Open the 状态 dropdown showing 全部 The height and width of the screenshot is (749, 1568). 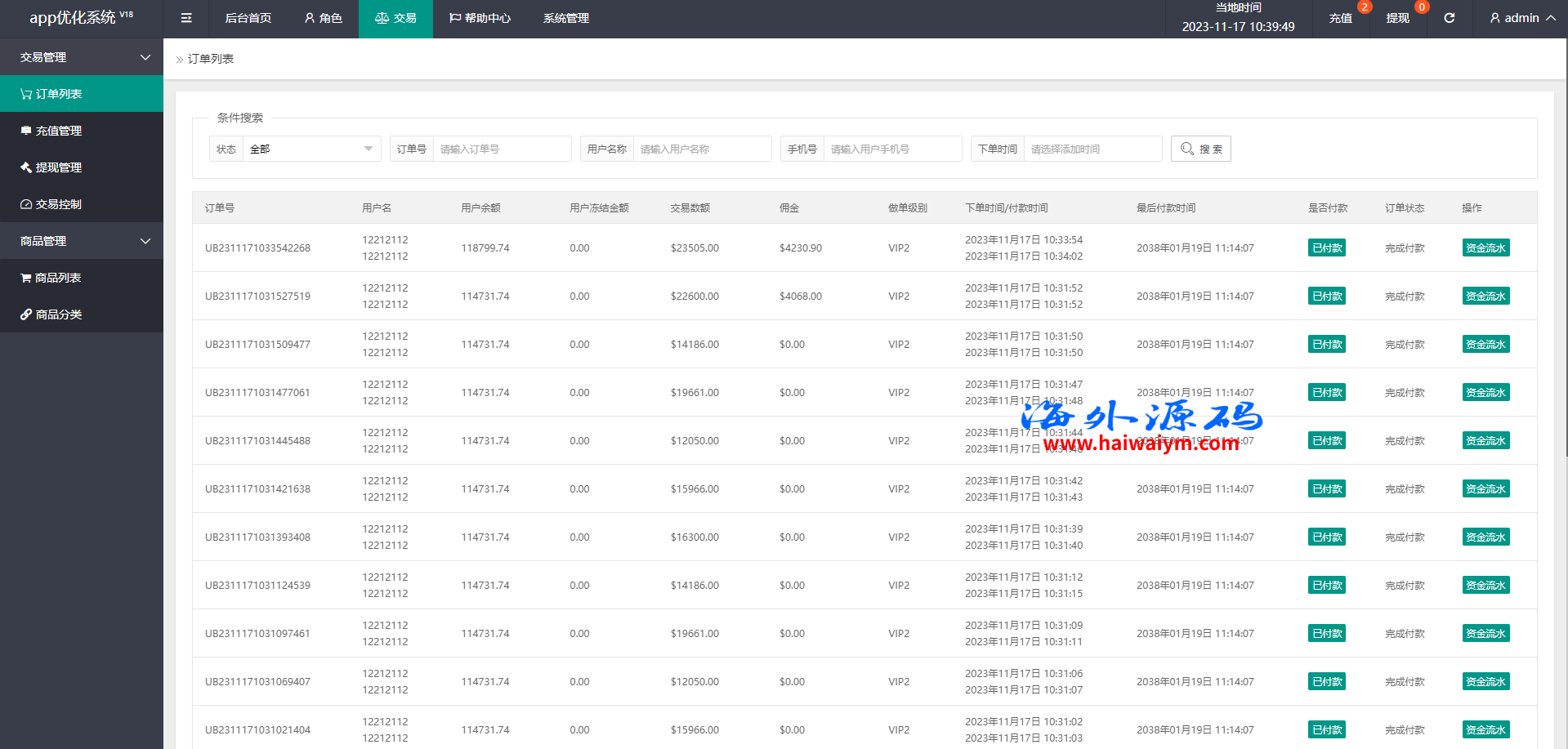[x=311, y=149]
